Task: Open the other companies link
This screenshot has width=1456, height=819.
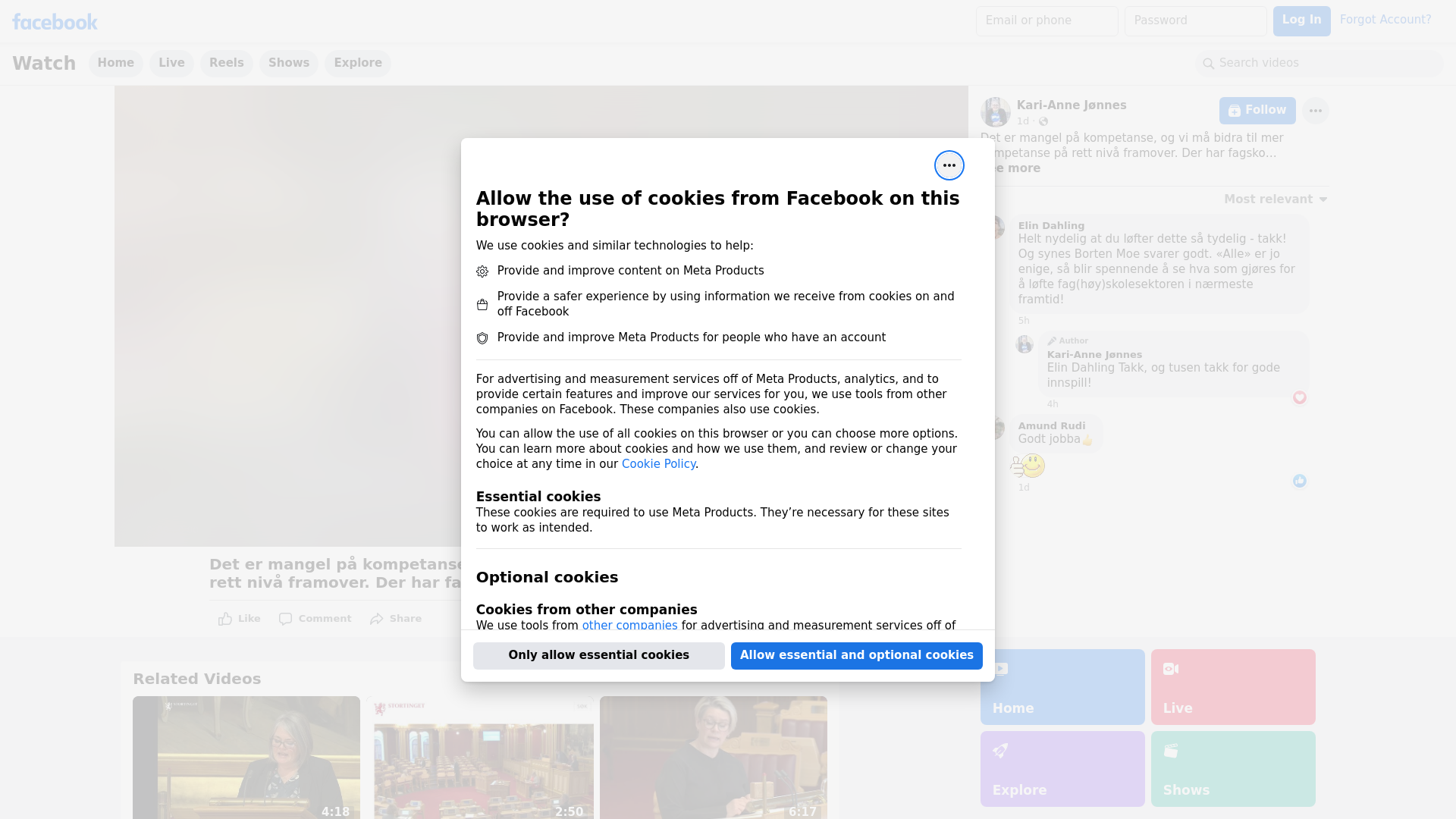Action: click(629, 626)
